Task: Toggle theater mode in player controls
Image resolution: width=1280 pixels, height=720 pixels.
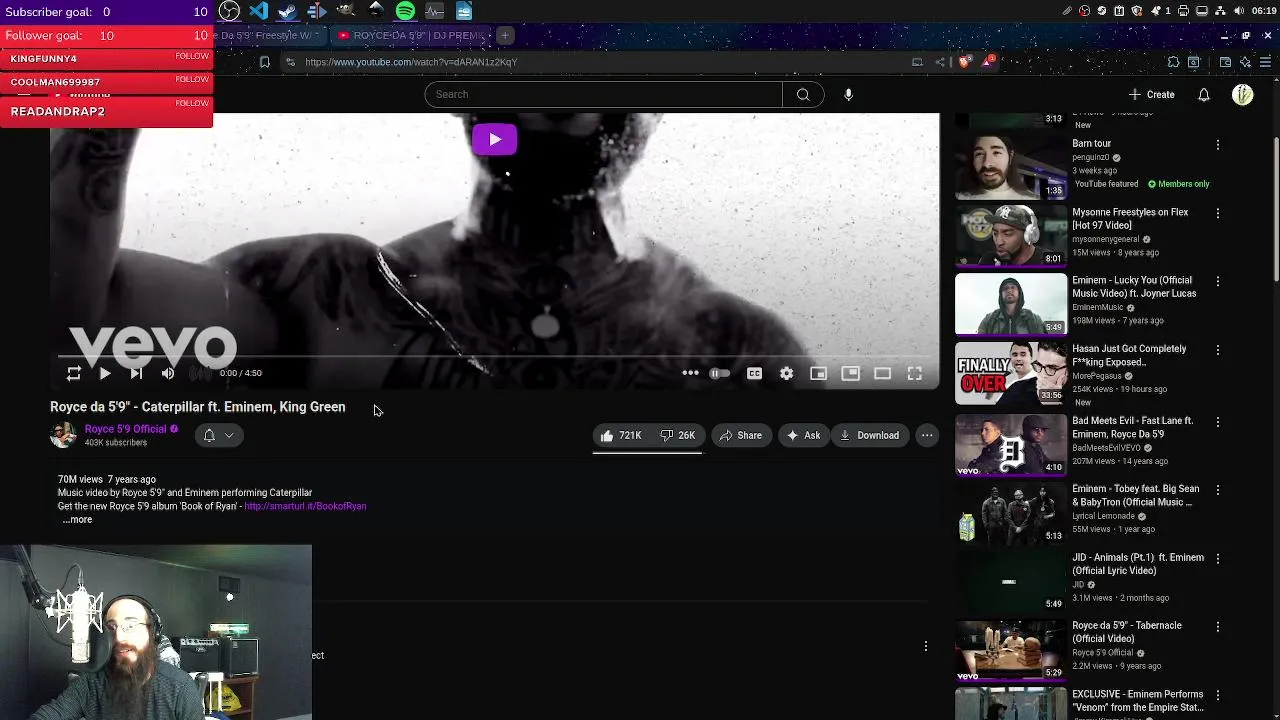Action: click(882, 373)
